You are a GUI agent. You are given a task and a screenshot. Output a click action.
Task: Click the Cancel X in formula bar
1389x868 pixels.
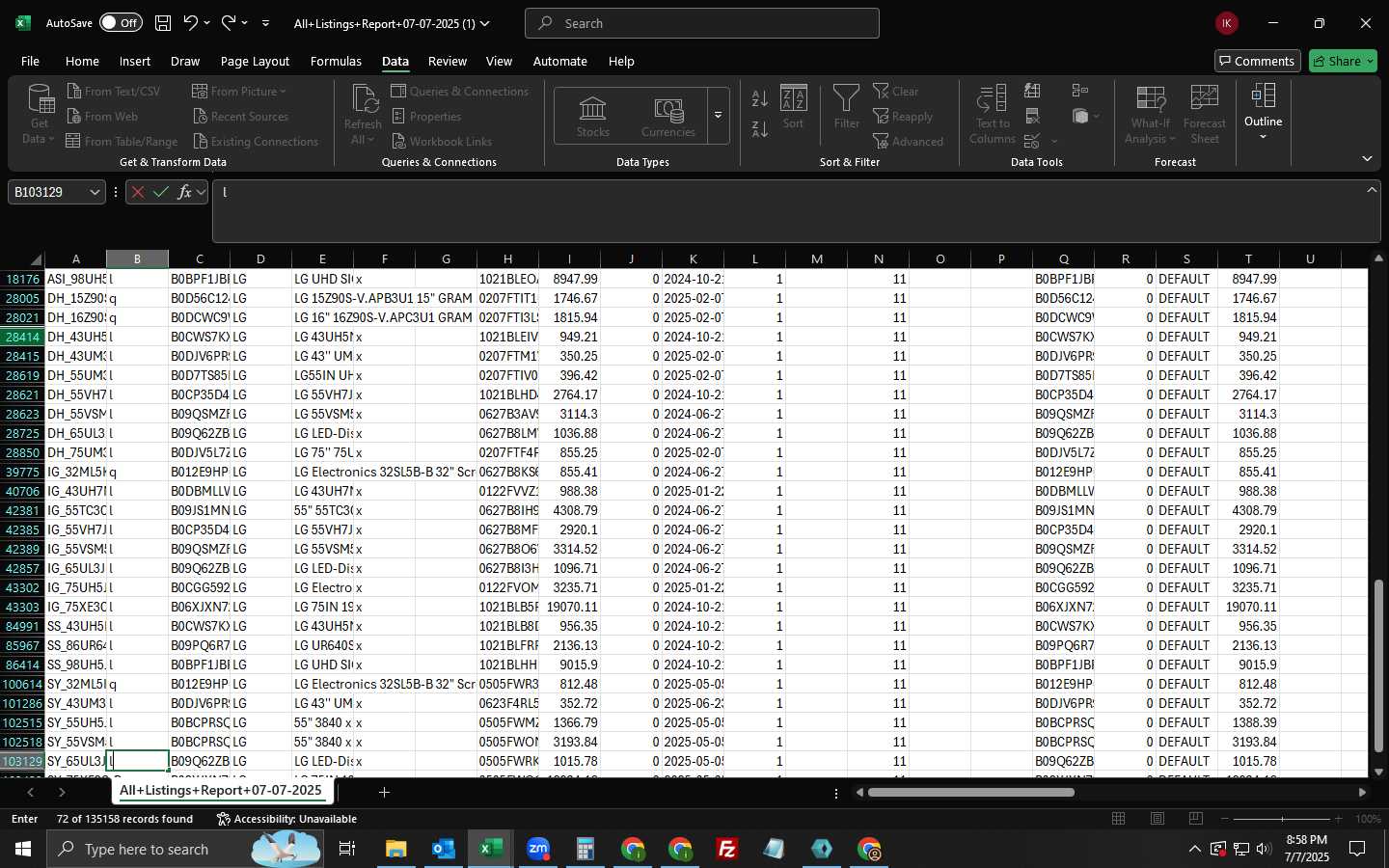click(138, 192)
